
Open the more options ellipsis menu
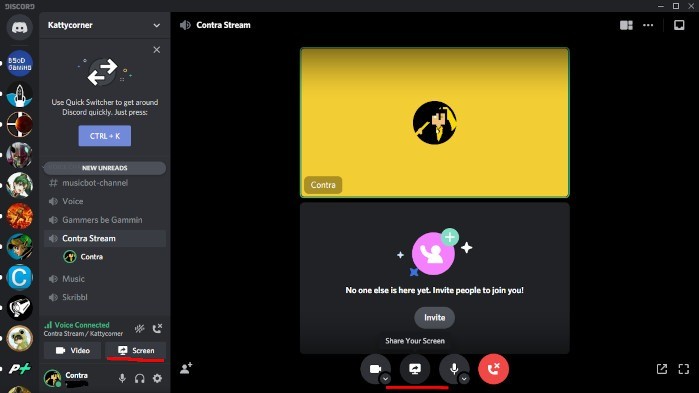pos(648,25)
